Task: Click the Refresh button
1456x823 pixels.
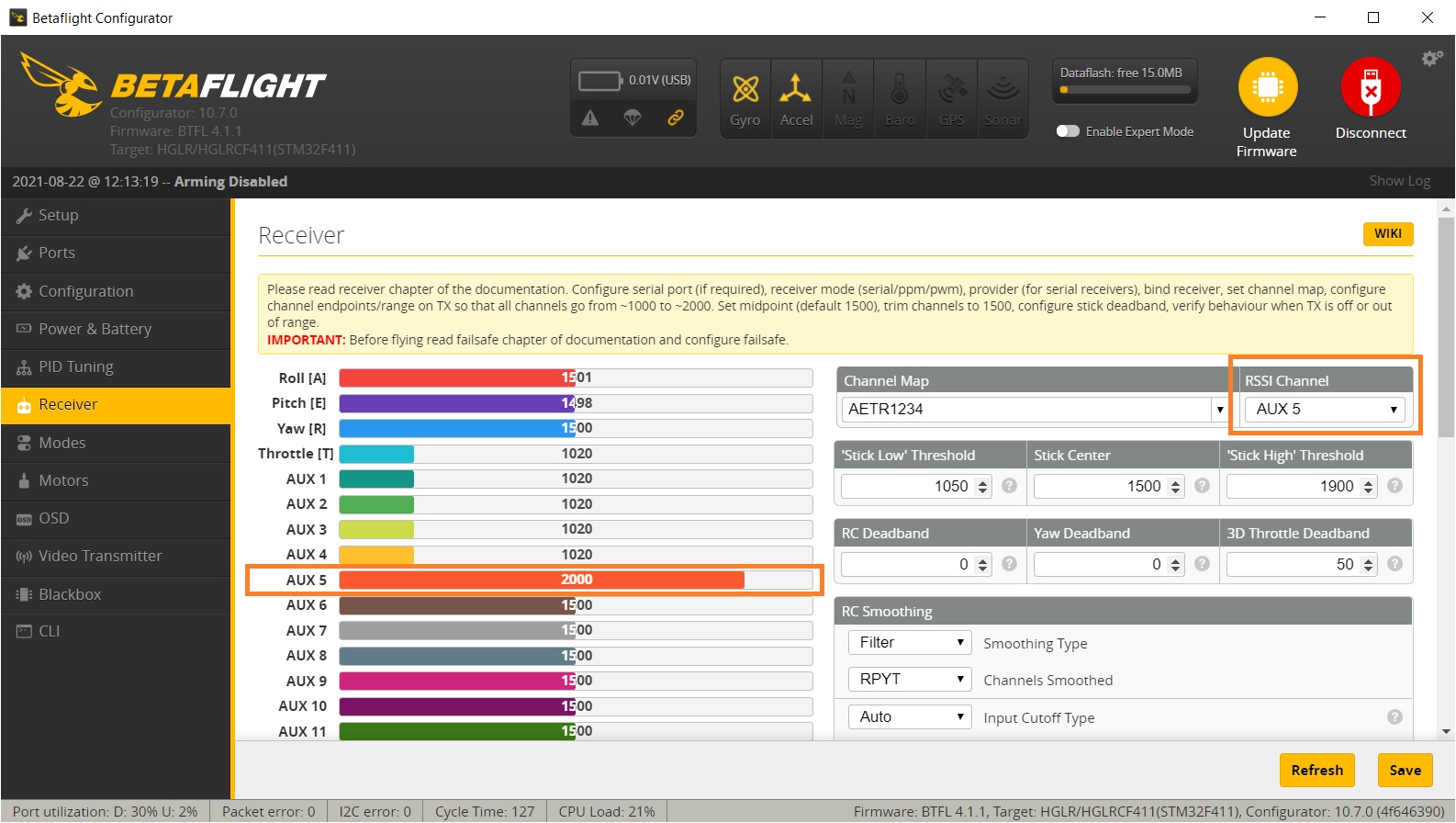Action: (x=1316, y=771)
